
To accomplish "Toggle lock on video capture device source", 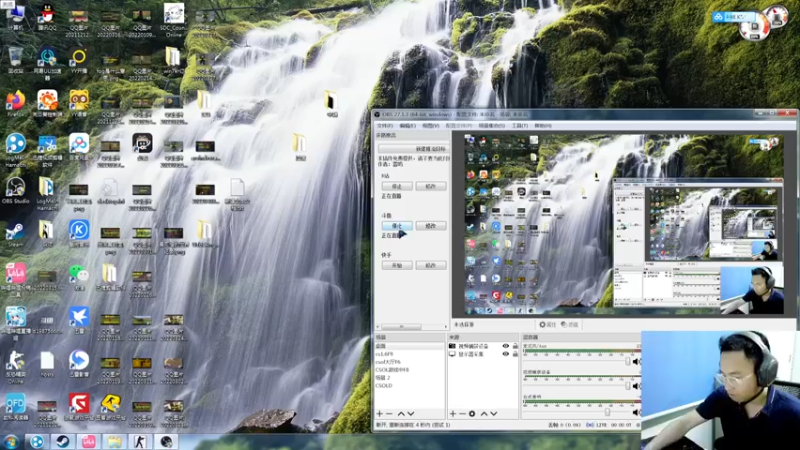I will (x=515, y=346).
